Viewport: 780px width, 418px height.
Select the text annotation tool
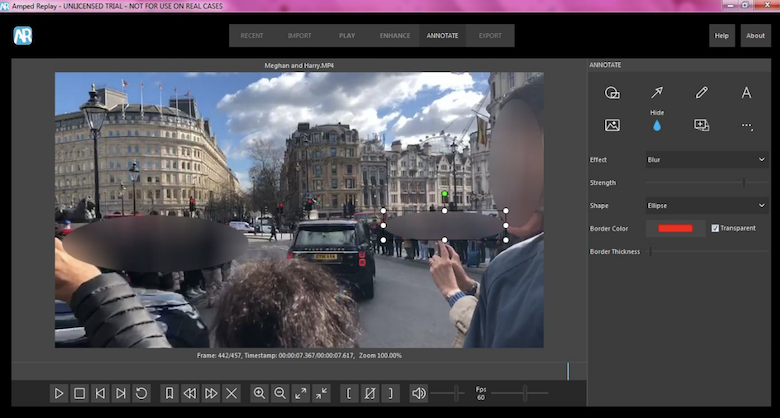coord(746,93)
